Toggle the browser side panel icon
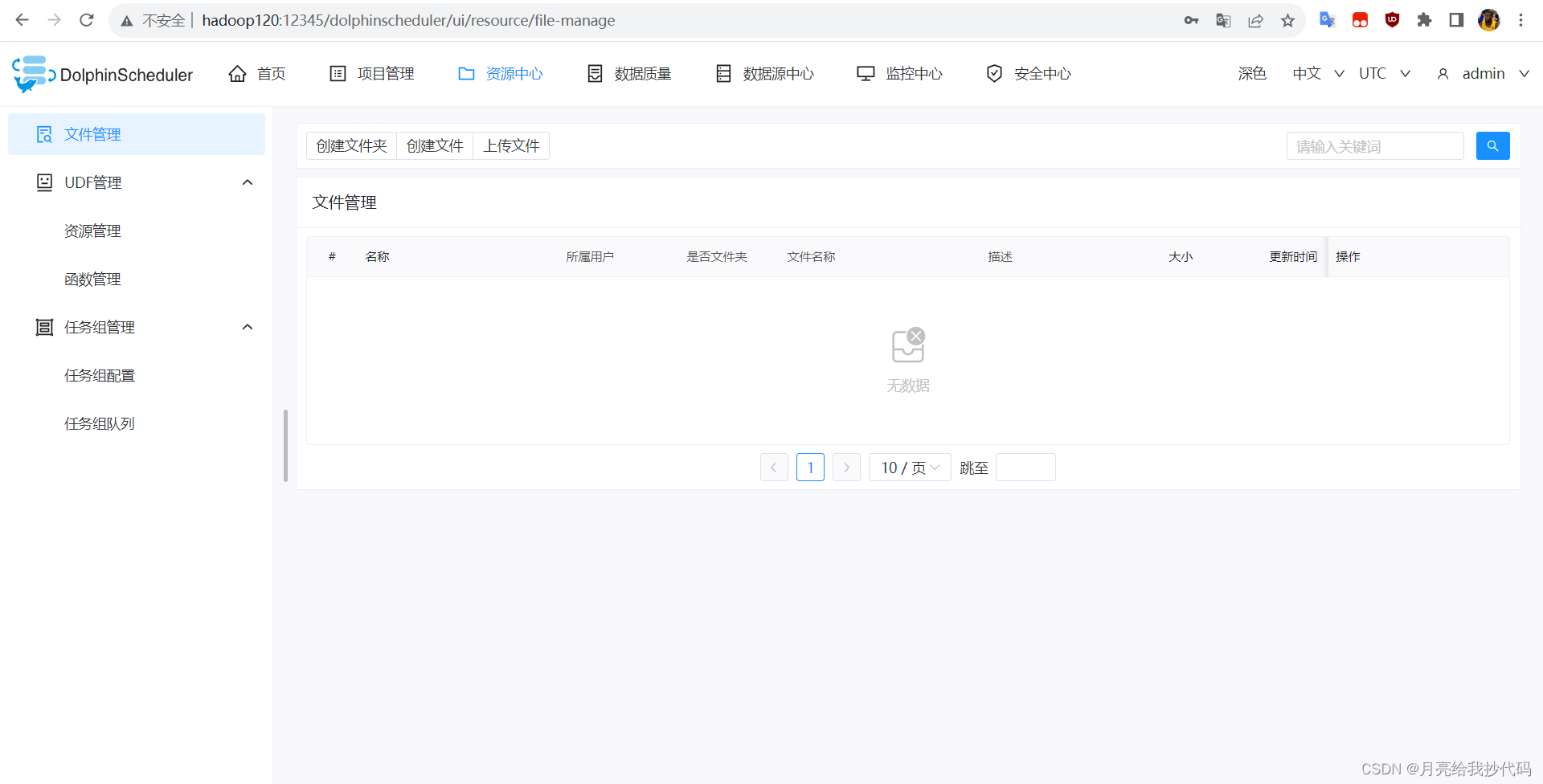The image size is (1543, 784). [x=1456, y=20]
